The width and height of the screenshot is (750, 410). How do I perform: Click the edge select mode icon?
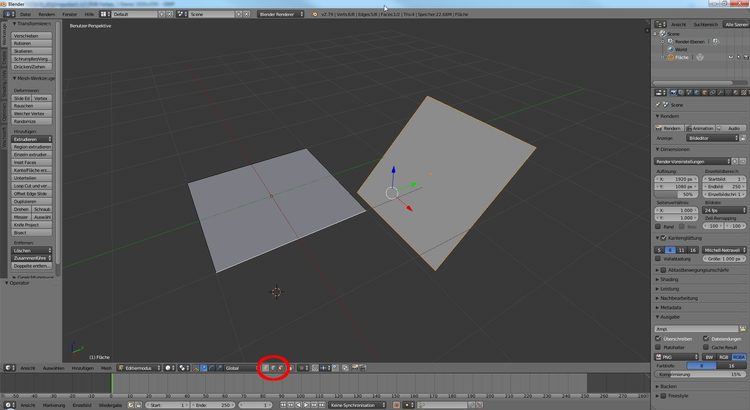(272, 368)
